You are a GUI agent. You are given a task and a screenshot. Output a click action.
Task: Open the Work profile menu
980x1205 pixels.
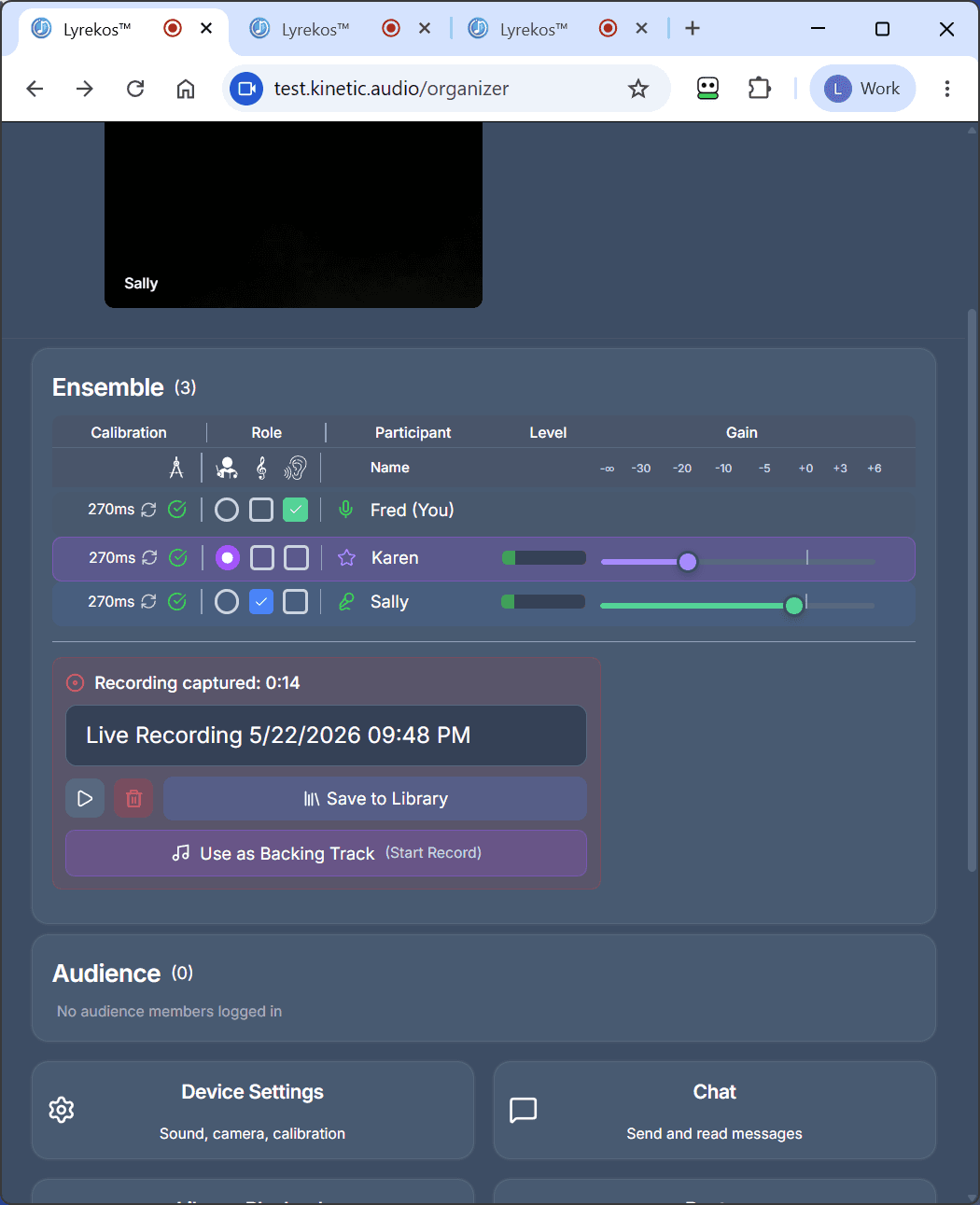tap(862, 89)
